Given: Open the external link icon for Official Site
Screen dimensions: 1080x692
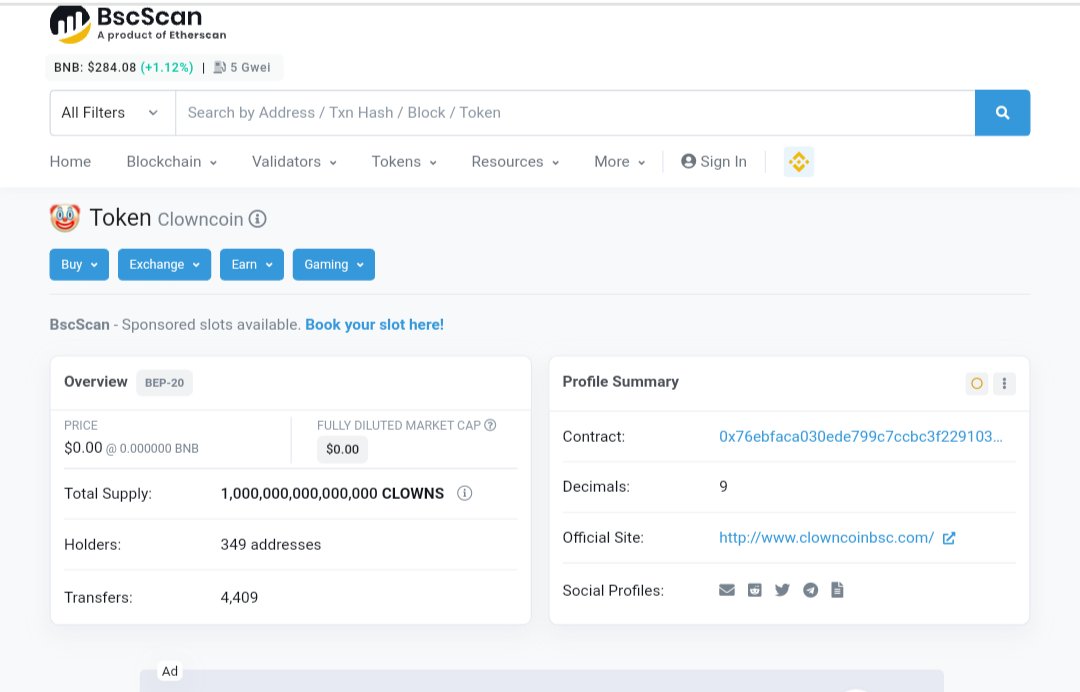Looking at the screenshot, I should coord(949,538).
